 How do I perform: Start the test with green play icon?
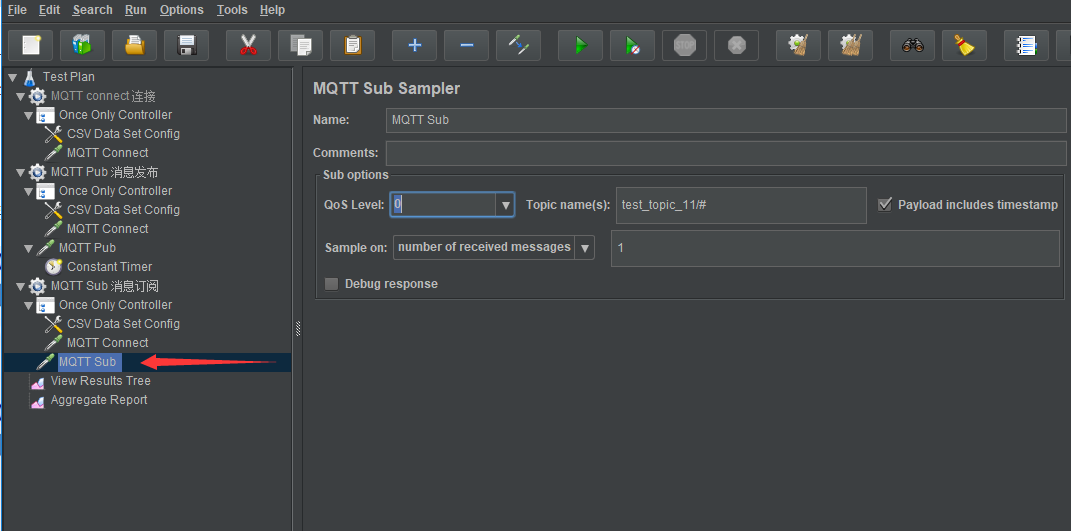(581, 46)
